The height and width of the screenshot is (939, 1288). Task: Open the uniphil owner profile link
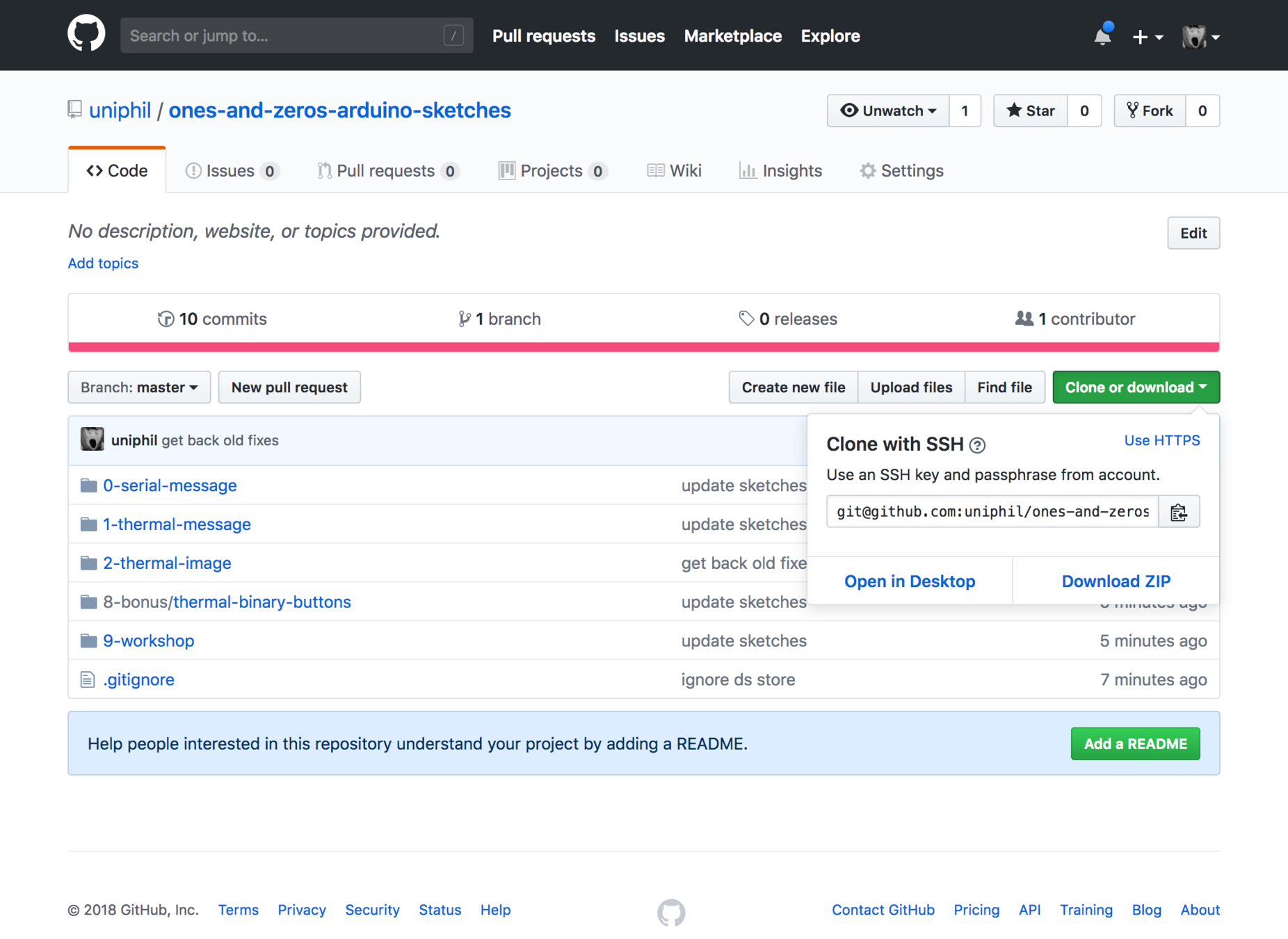tap(120, 110)
